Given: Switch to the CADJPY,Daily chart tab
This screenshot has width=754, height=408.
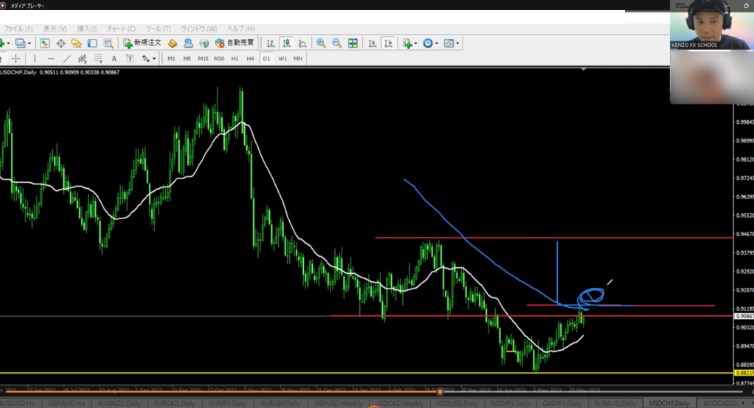Looking at the screenshot, I should point(562,403).
